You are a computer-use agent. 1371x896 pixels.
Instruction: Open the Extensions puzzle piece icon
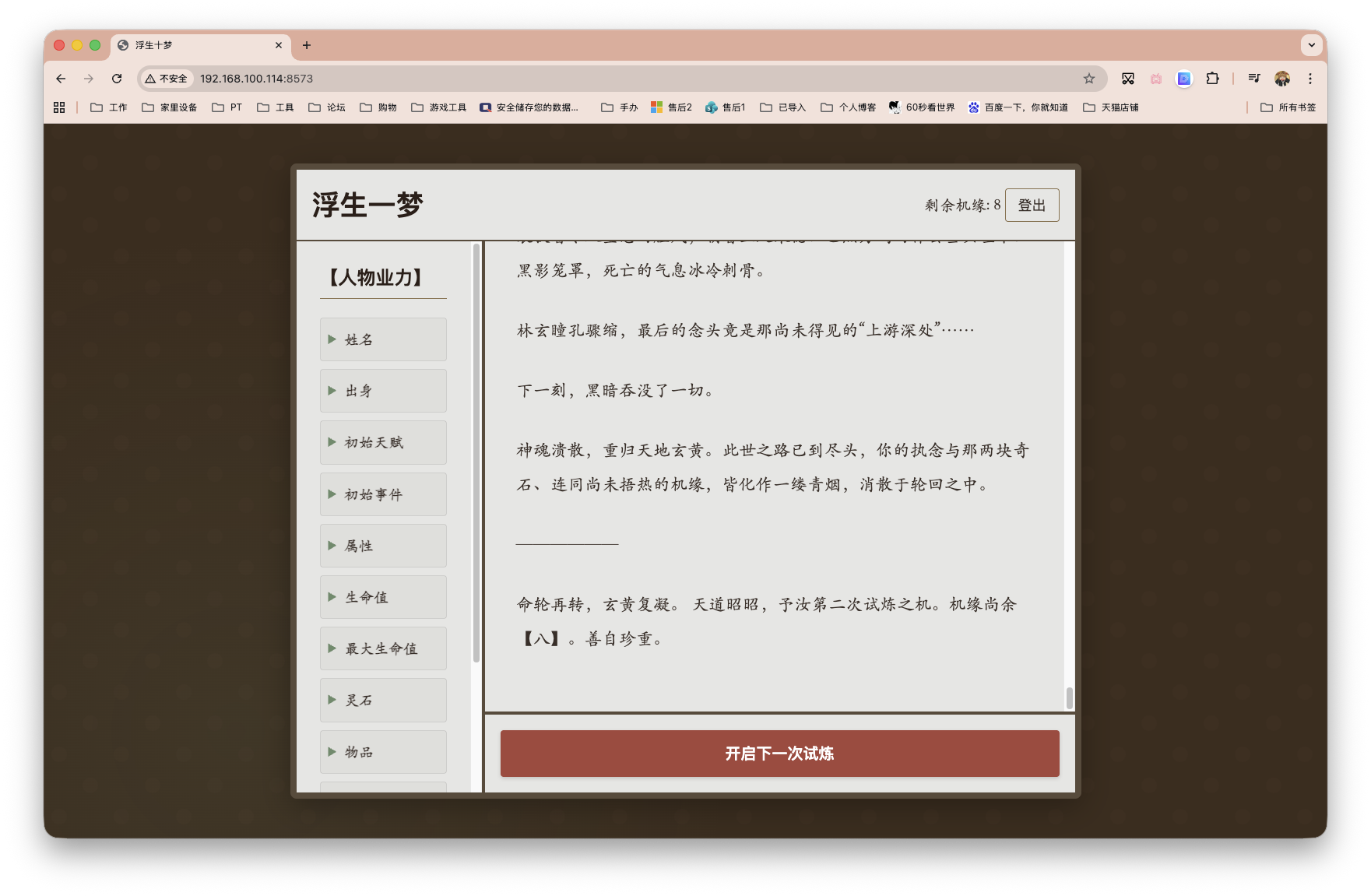pos(1211,79)
